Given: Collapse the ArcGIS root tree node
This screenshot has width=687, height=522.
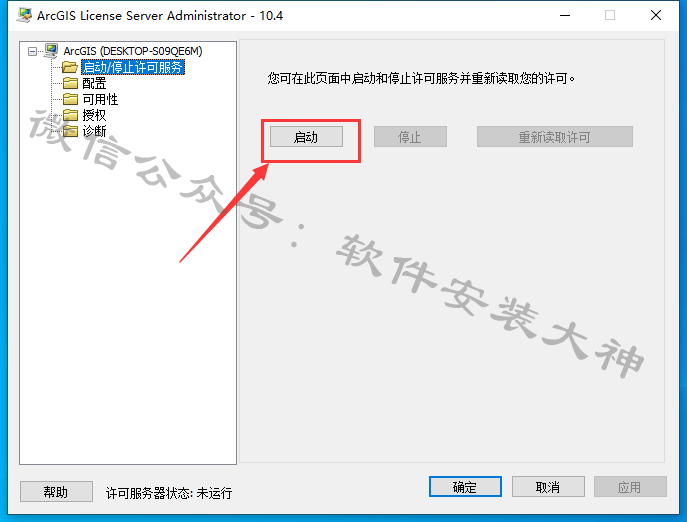Looking at the screenshot, I should 32,51.
